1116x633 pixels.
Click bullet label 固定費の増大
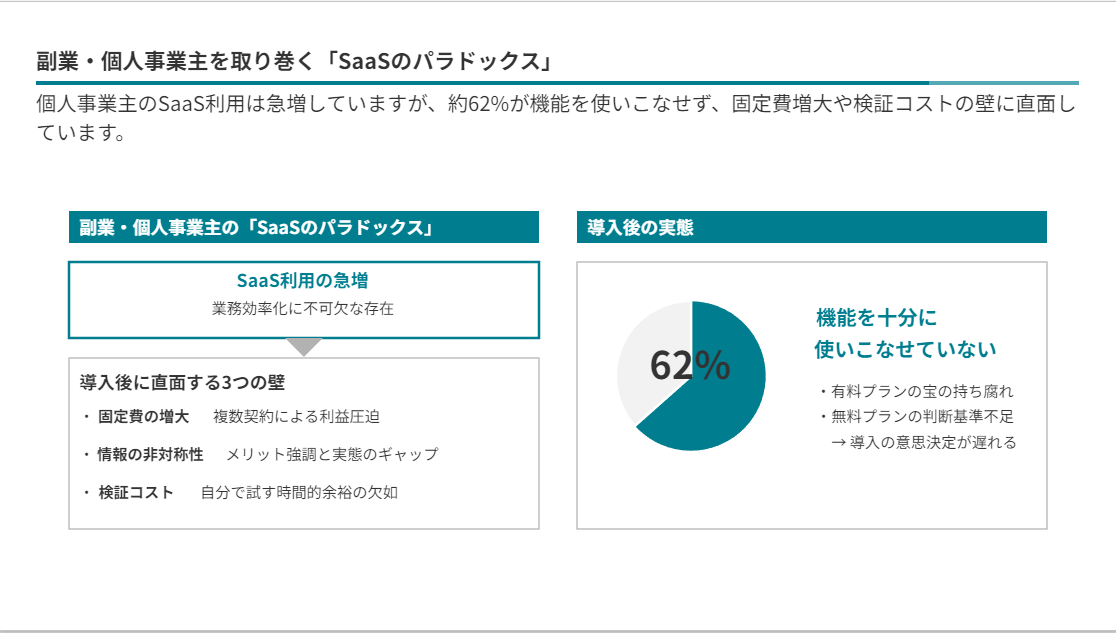[x=144, y=417]
